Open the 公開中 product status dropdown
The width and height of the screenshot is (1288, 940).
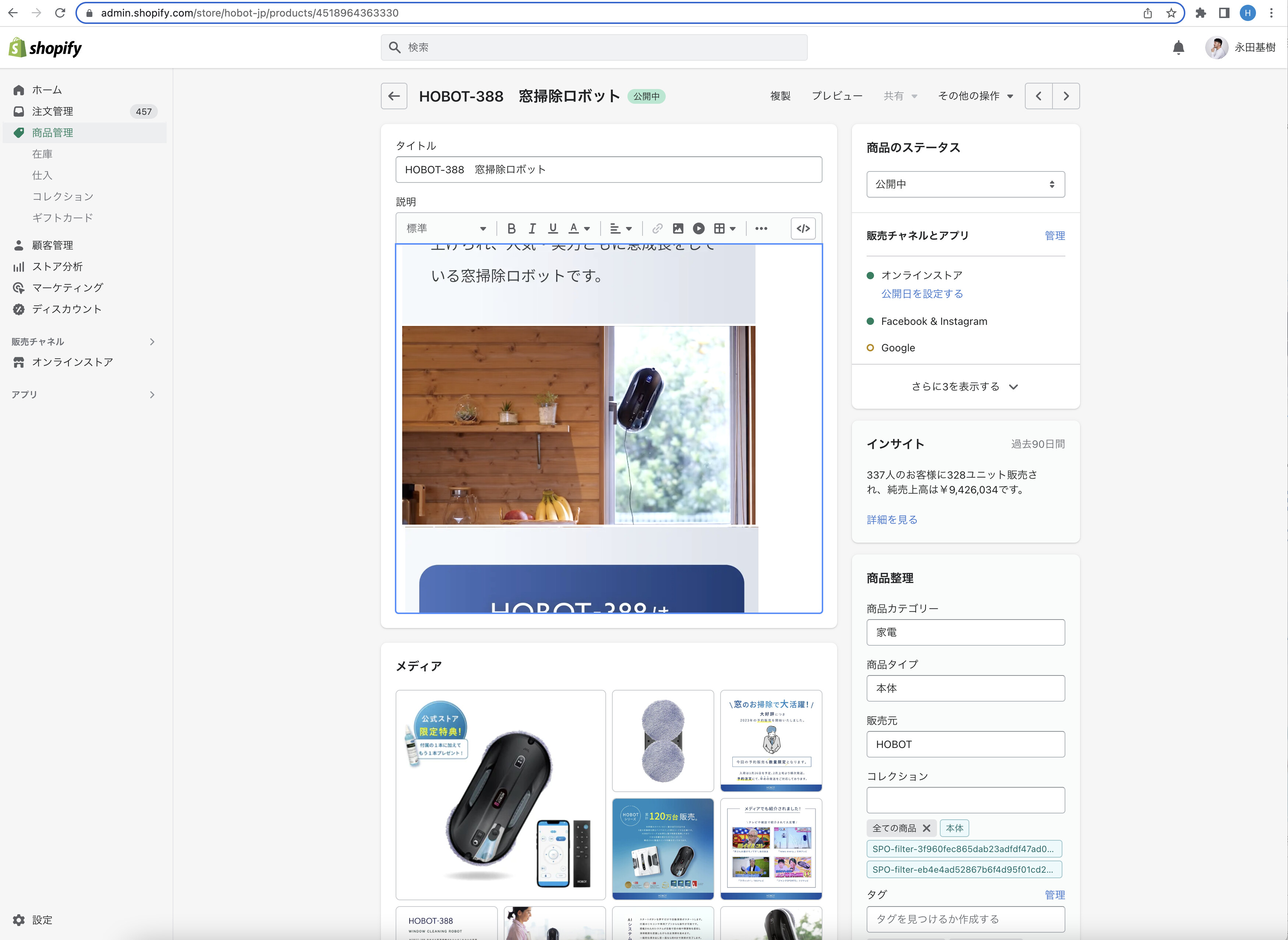tap(965, 184)
